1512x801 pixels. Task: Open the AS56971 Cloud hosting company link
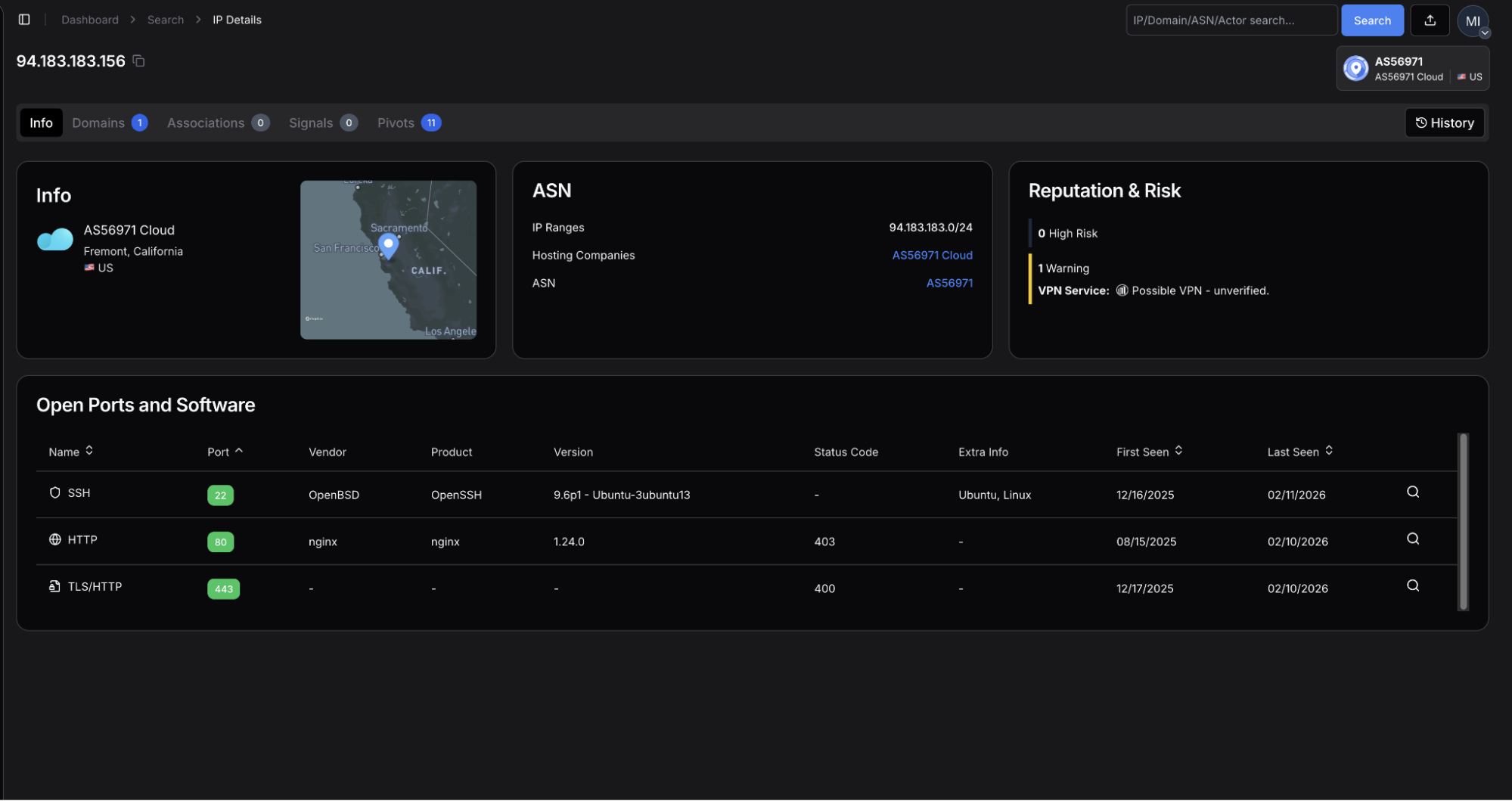pyautogui.click(x=932, y=255)
